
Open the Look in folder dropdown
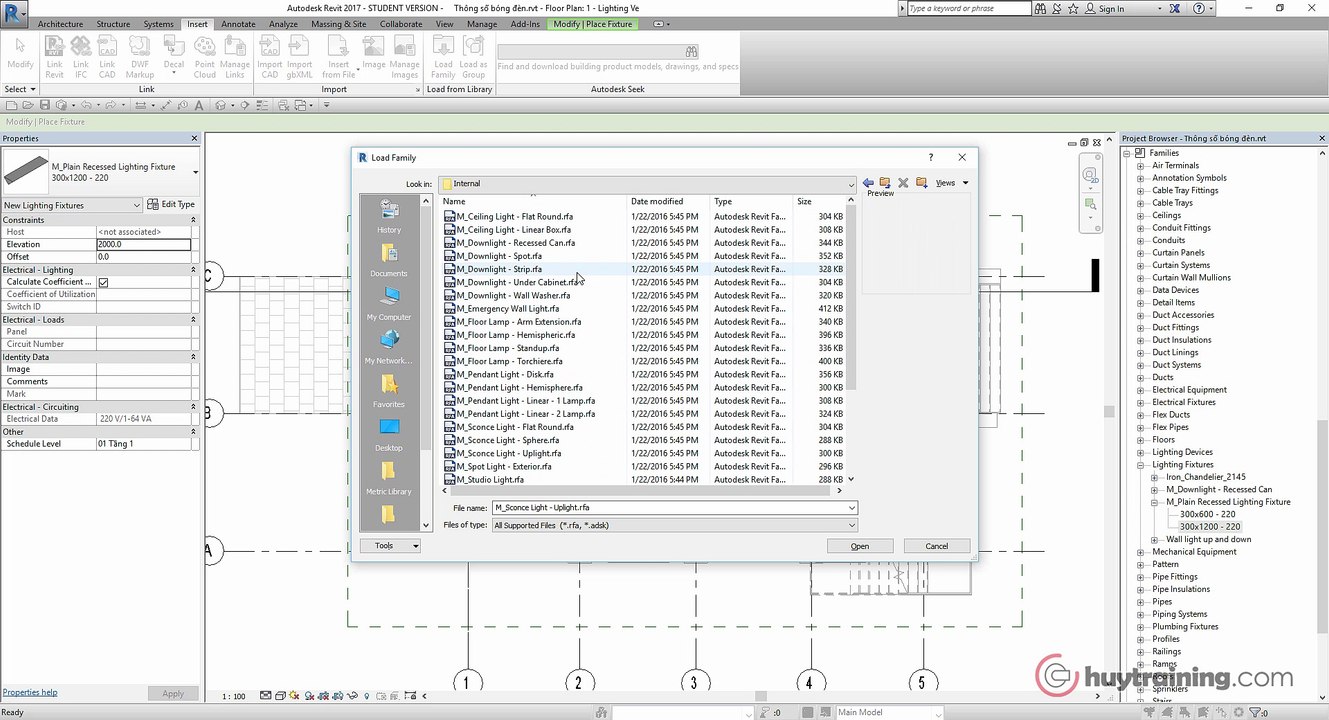pos(852,184)
